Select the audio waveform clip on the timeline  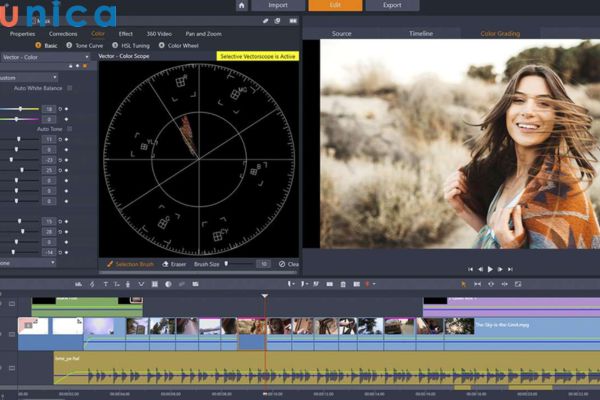tap(327, 368)
